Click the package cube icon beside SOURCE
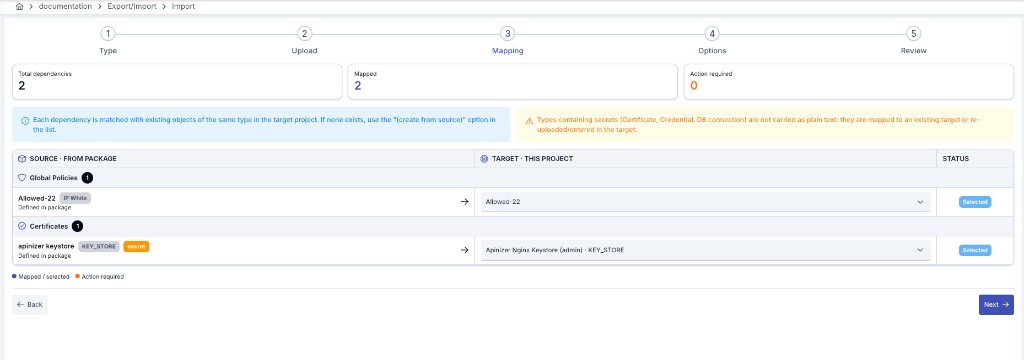The image size is (1024, 360). tap(22, 159)
